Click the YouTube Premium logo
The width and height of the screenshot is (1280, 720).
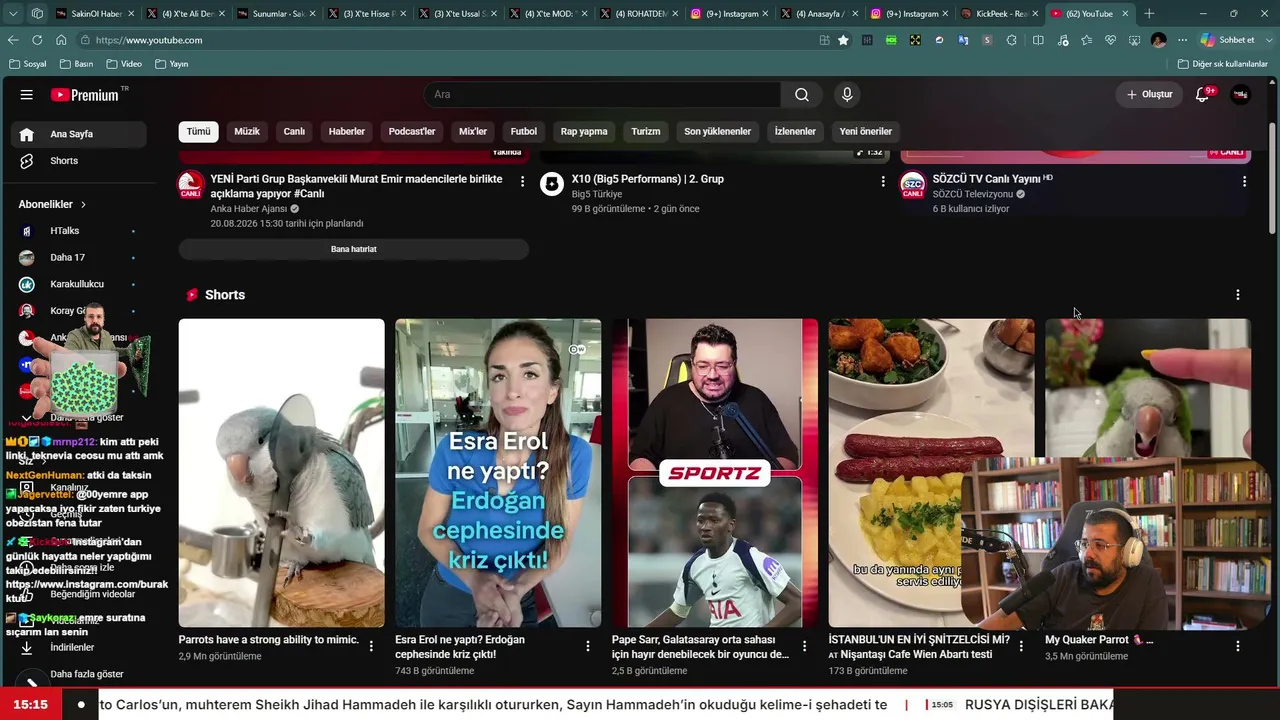point(85,95)
